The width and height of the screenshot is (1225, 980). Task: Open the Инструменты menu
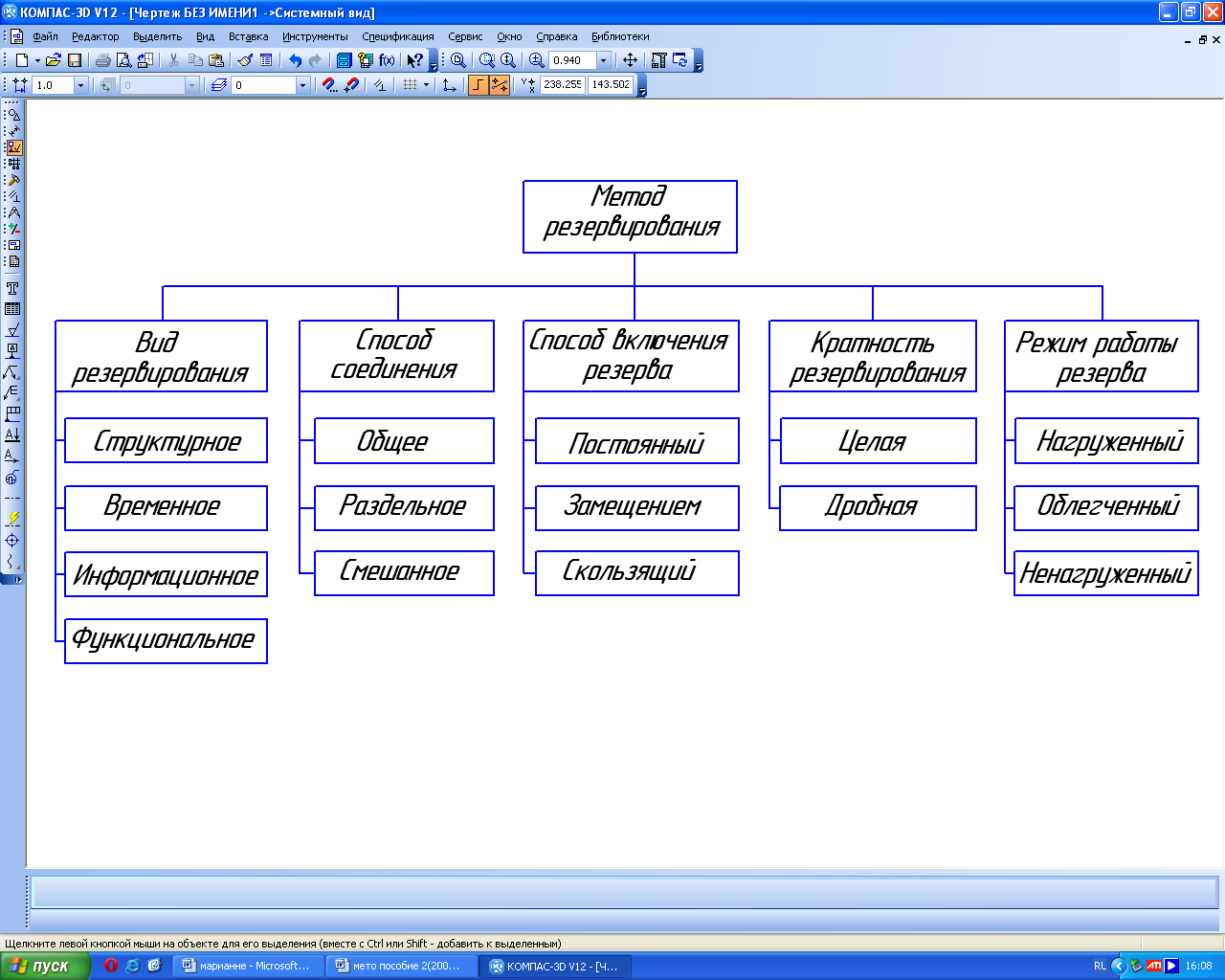point(315,36)
